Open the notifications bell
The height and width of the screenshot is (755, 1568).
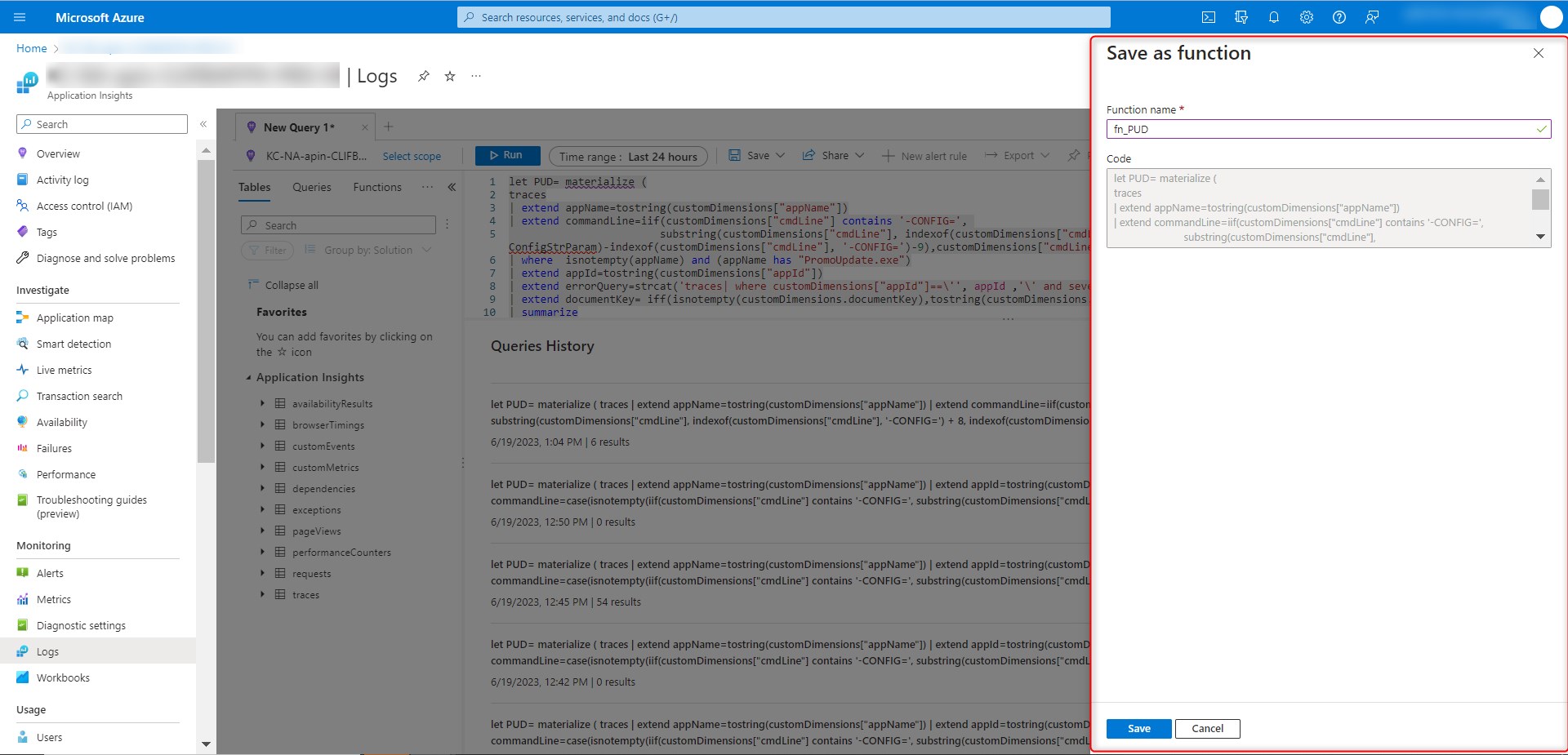click(x=1274, y=17)
